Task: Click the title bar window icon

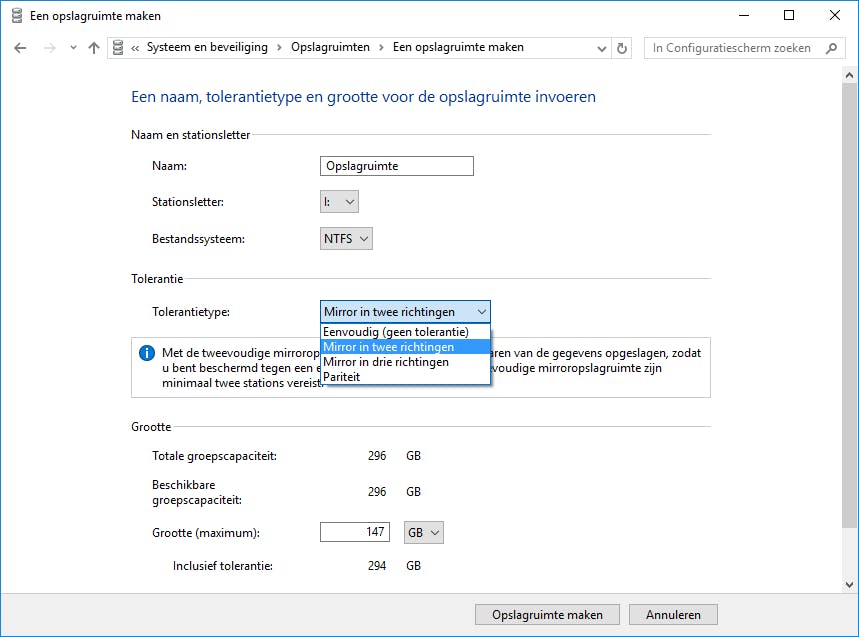Action: pyautogui.click(x=17, y=16)
